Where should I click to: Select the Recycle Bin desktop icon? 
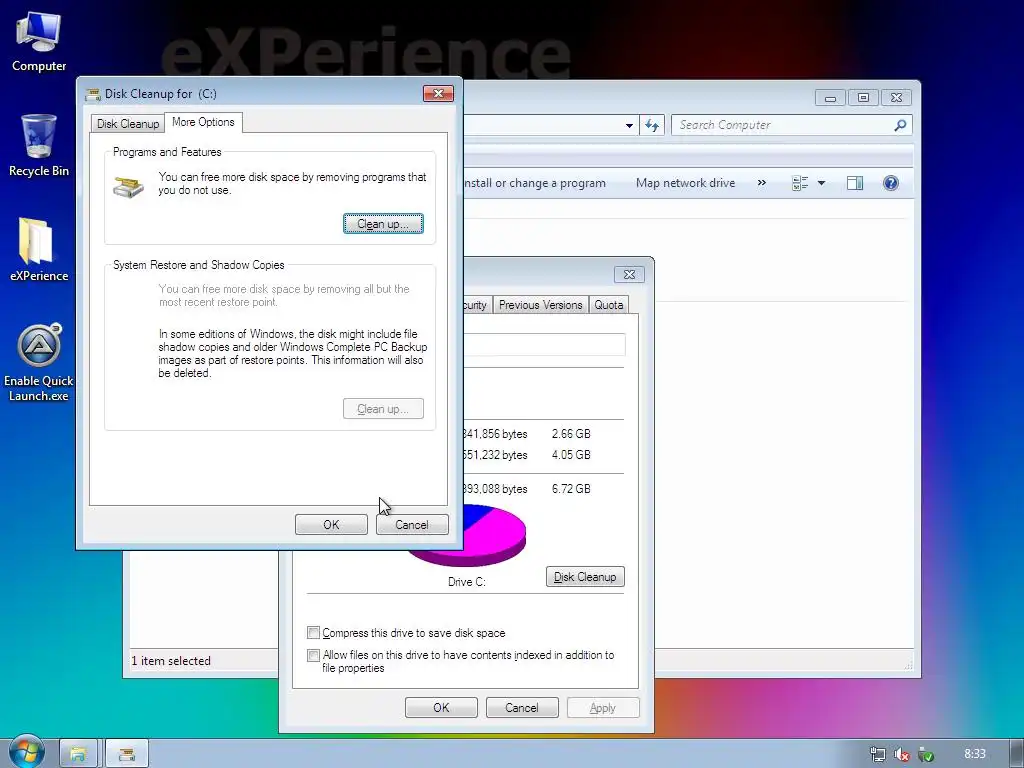(x=39, y=145)
